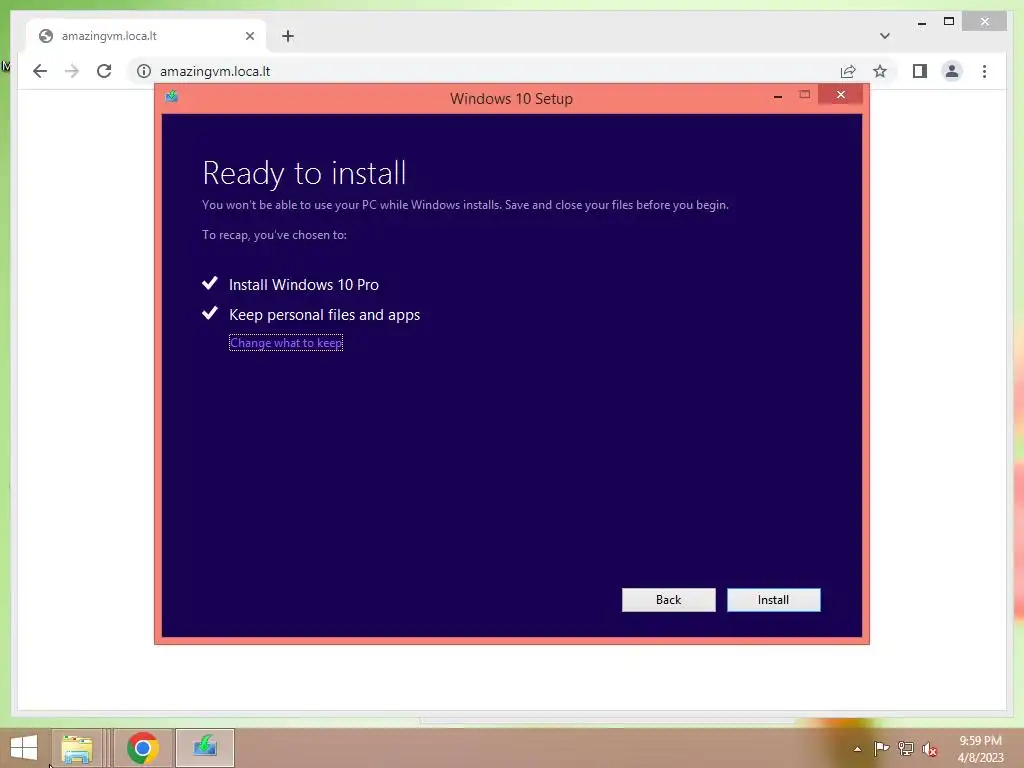Viewport: 1024px width, 768px height.
Task: Click Chrome's forward navigation arrow
Action: 72,71
